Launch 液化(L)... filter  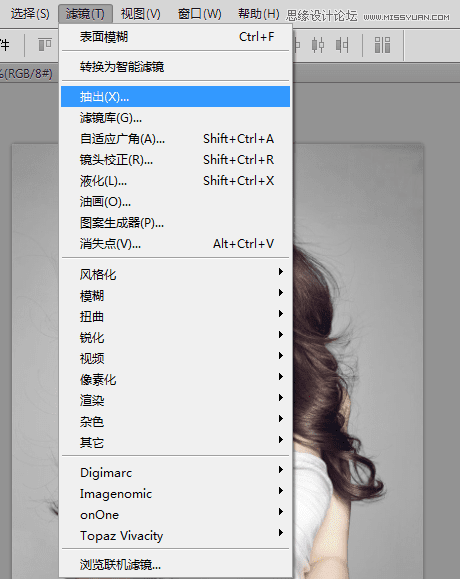pyautogui.click(x=176, y=181)
